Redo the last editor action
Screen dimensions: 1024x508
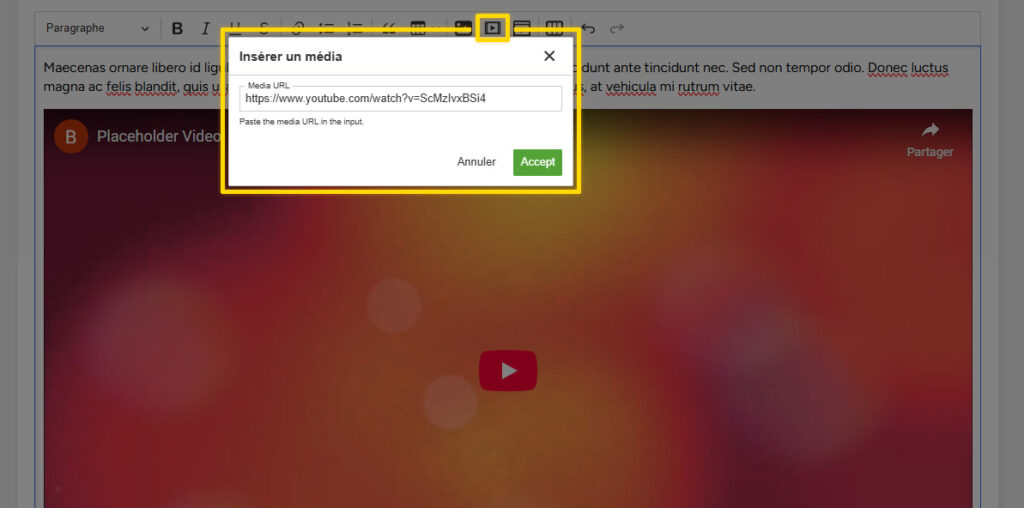(x=616, y=29)
